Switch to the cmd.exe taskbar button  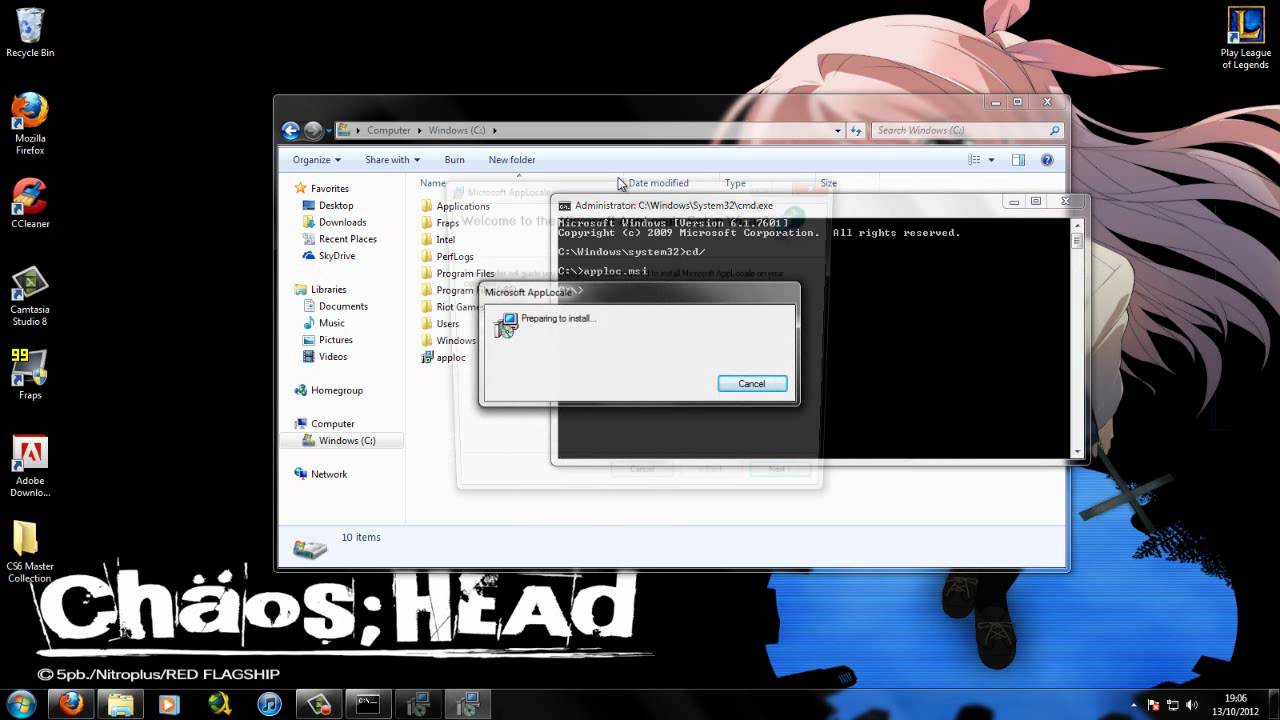[x=368, y=704]
